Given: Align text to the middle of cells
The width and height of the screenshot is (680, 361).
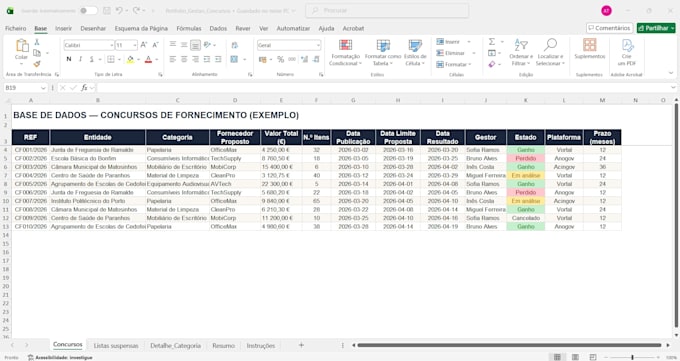Looking at the screenshot, I should (x=184, y=45).
